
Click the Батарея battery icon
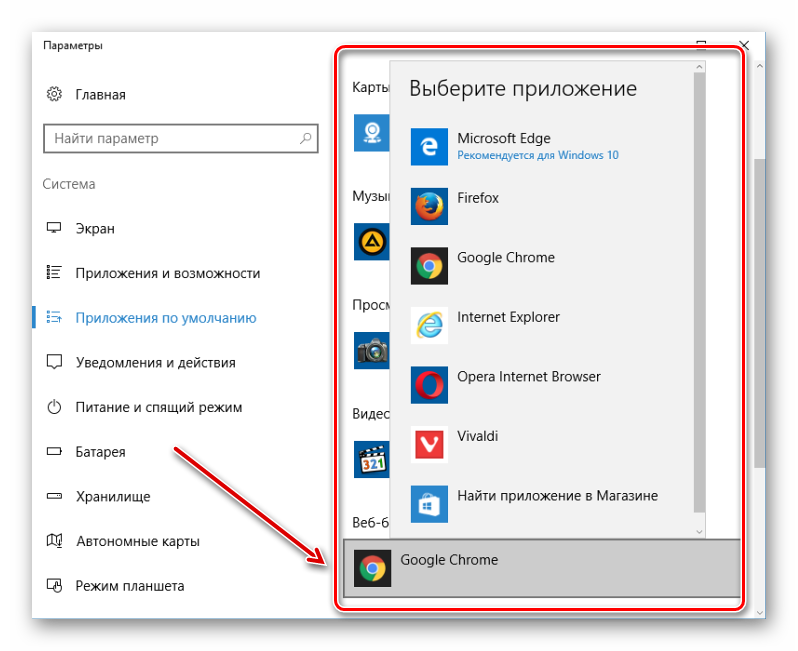click(x=54, y=451)
